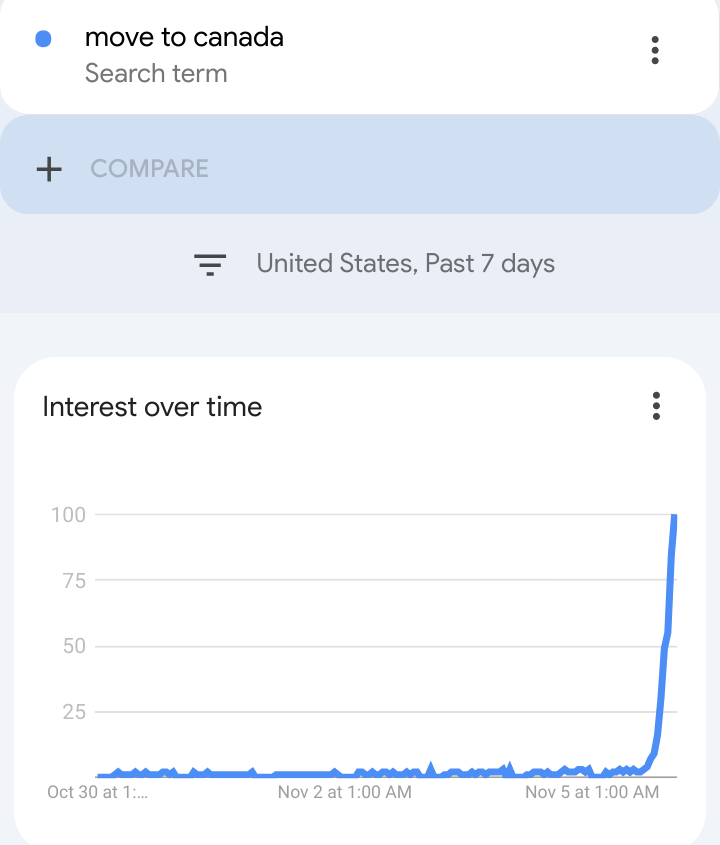Click the blue dot beside move to canada
The width and height of the screenshot is (720, 845).
[43, 39]
